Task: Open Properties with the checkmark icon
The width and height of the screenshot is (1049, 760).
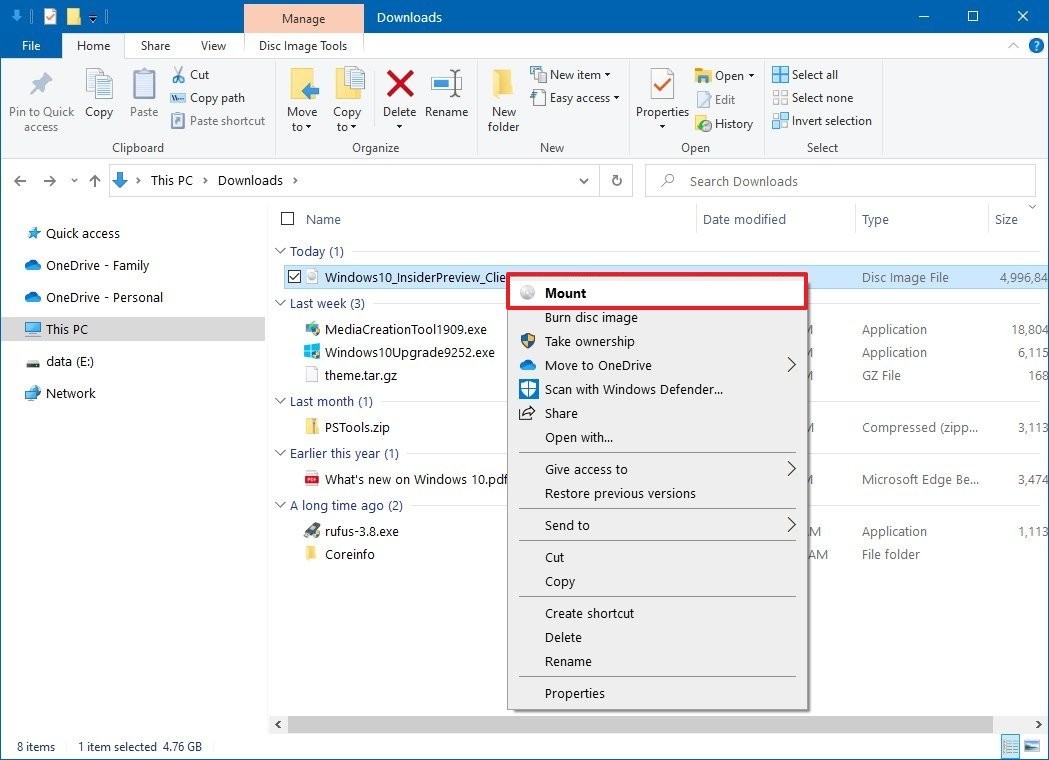Action: pyautogui.click(x=662, y=84)
